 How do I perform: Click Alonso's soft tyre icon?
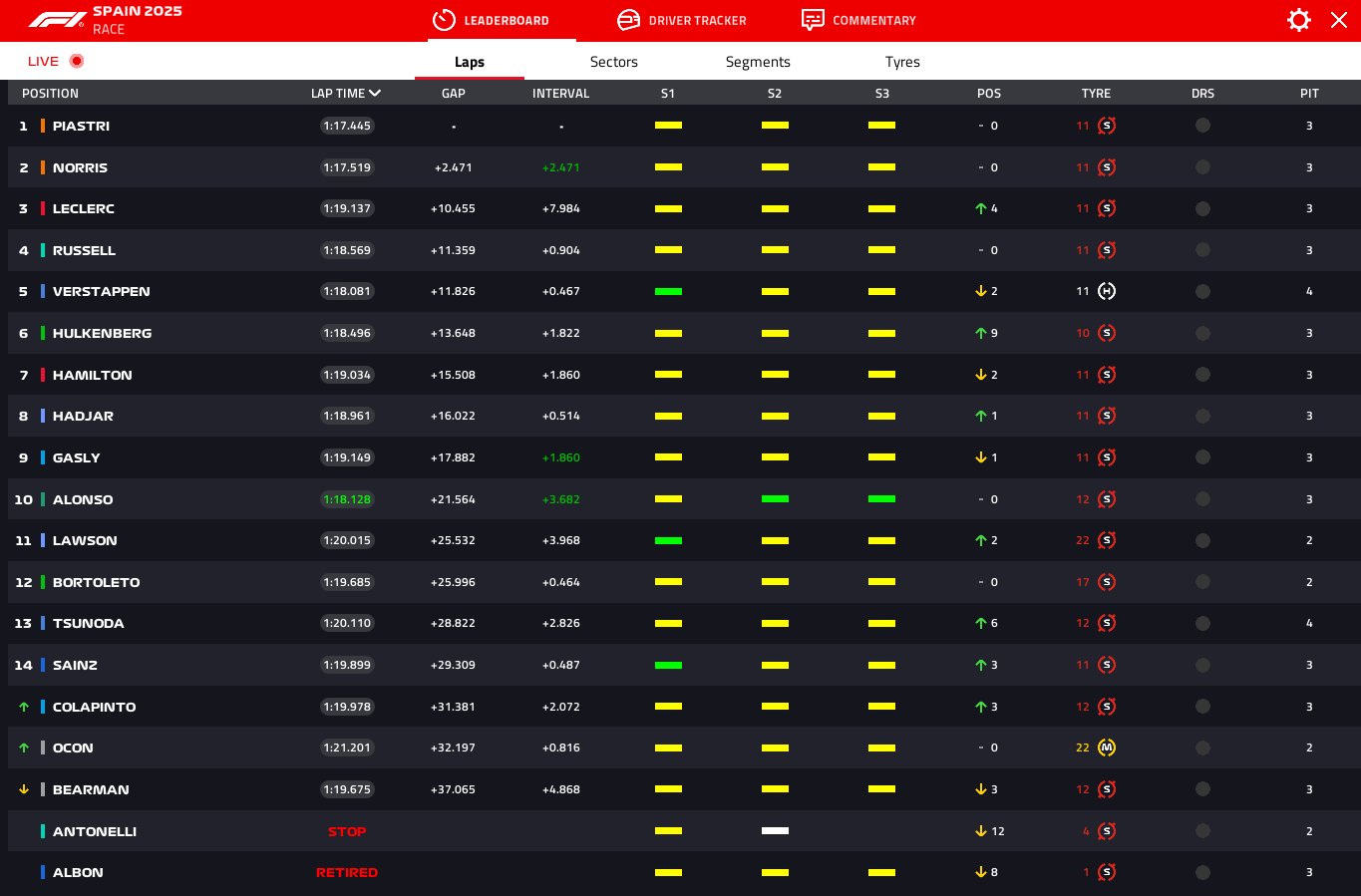click(x=1107, y=499)
